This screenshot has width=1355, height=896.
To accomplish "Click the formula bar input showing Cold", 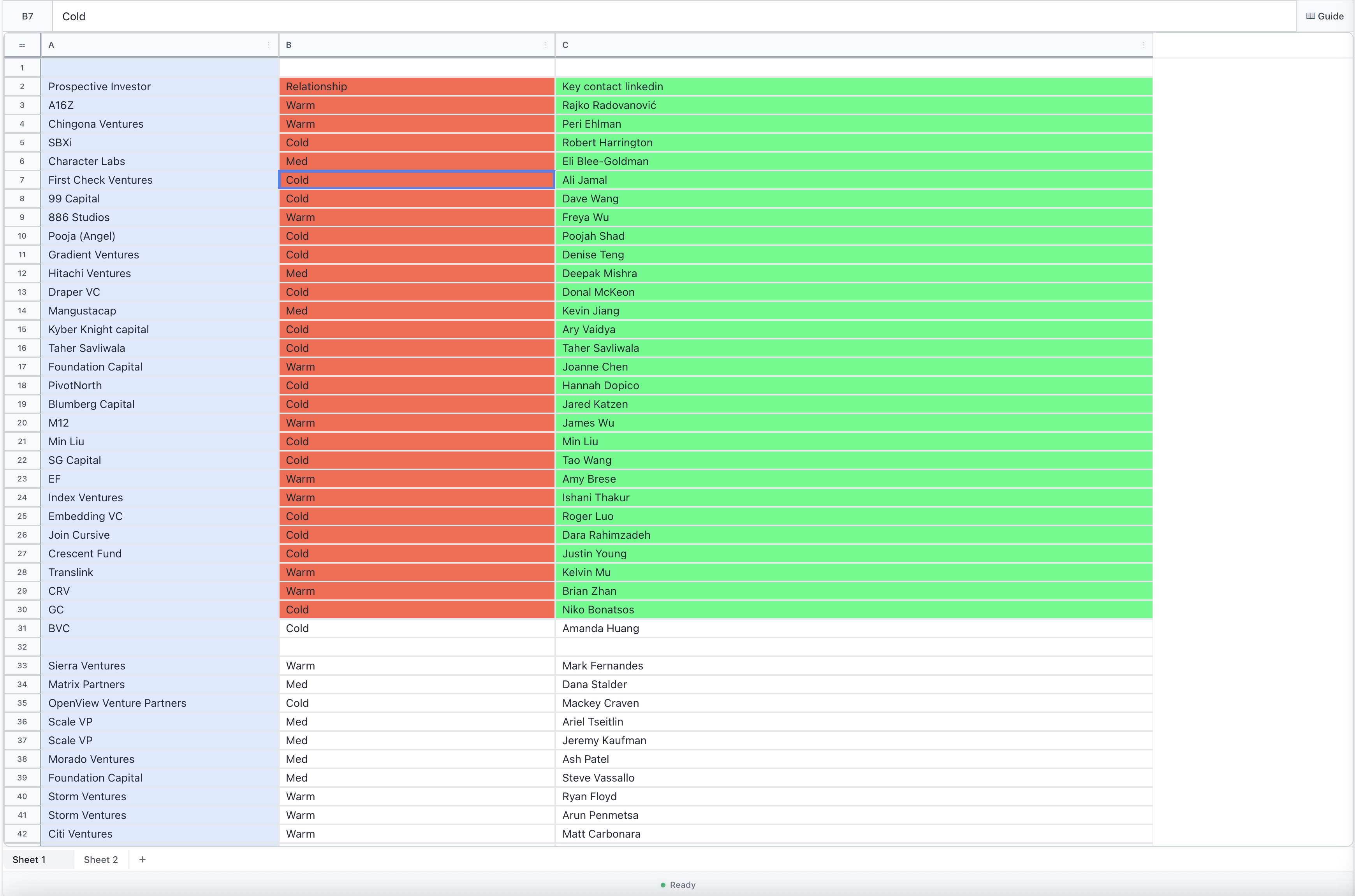I will point(674,16).
